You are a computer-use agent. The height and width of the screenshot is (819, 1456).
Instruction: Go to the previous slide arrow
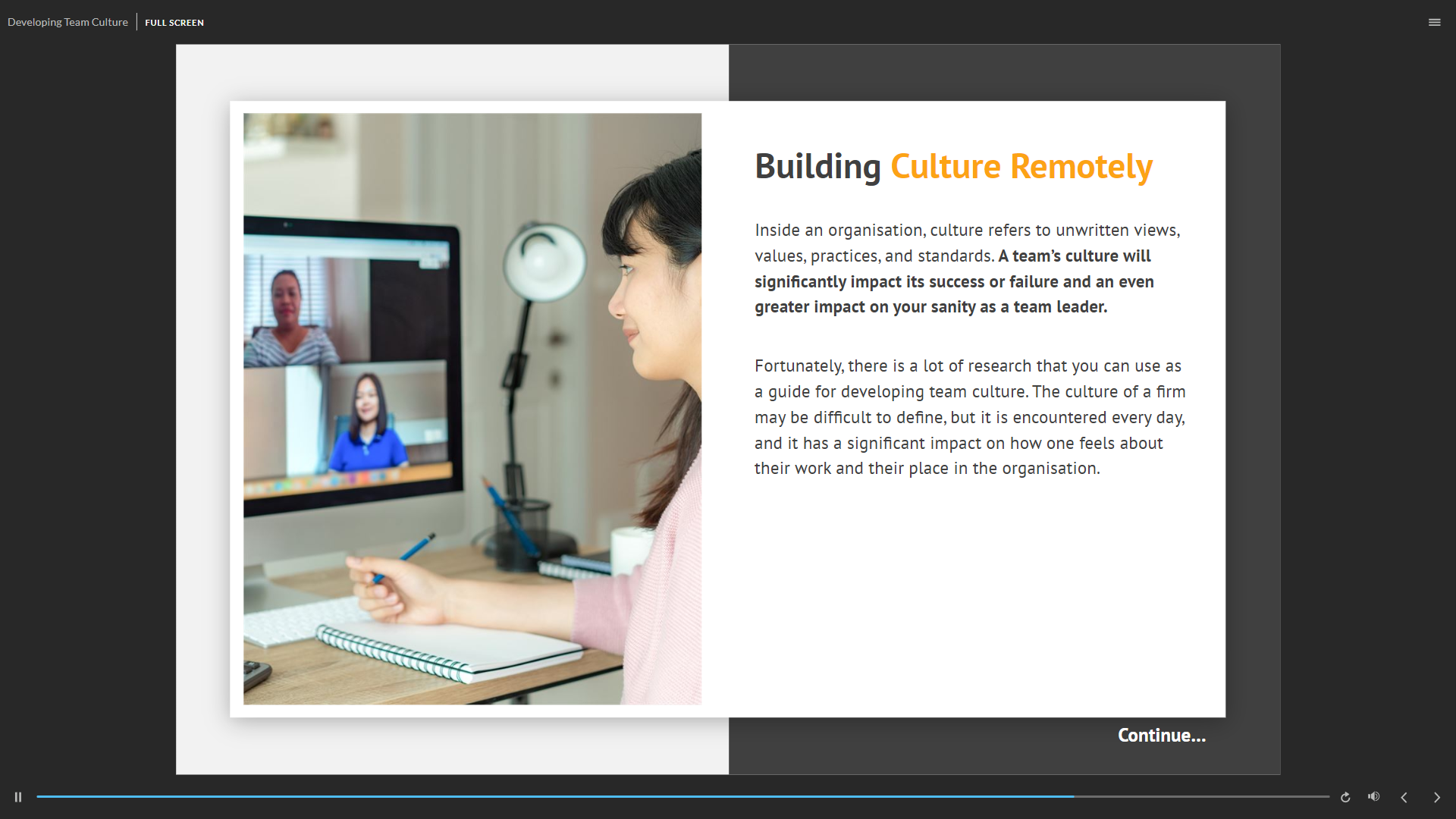[1404, 797]
